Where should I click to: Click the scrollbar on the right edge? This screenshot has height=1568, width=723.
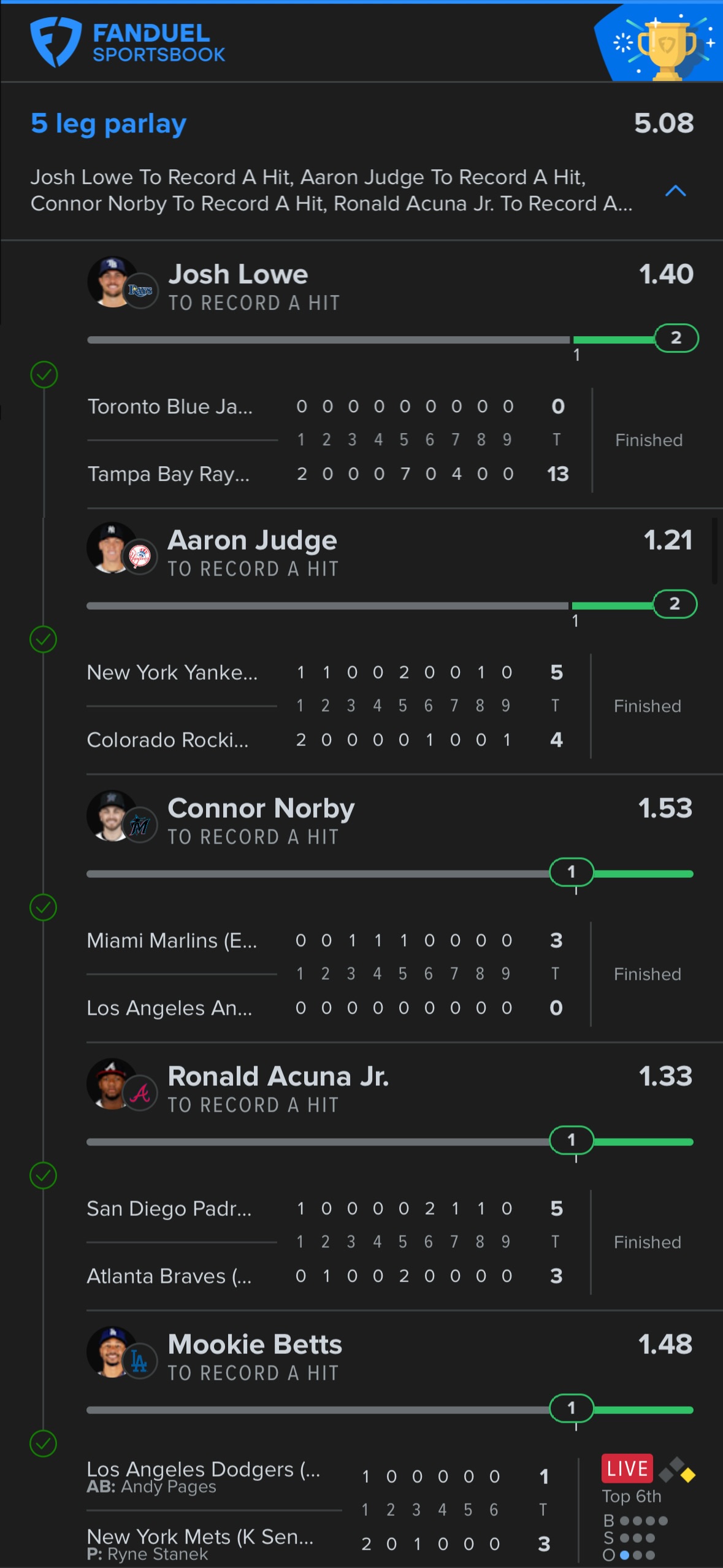pos(714,550)
